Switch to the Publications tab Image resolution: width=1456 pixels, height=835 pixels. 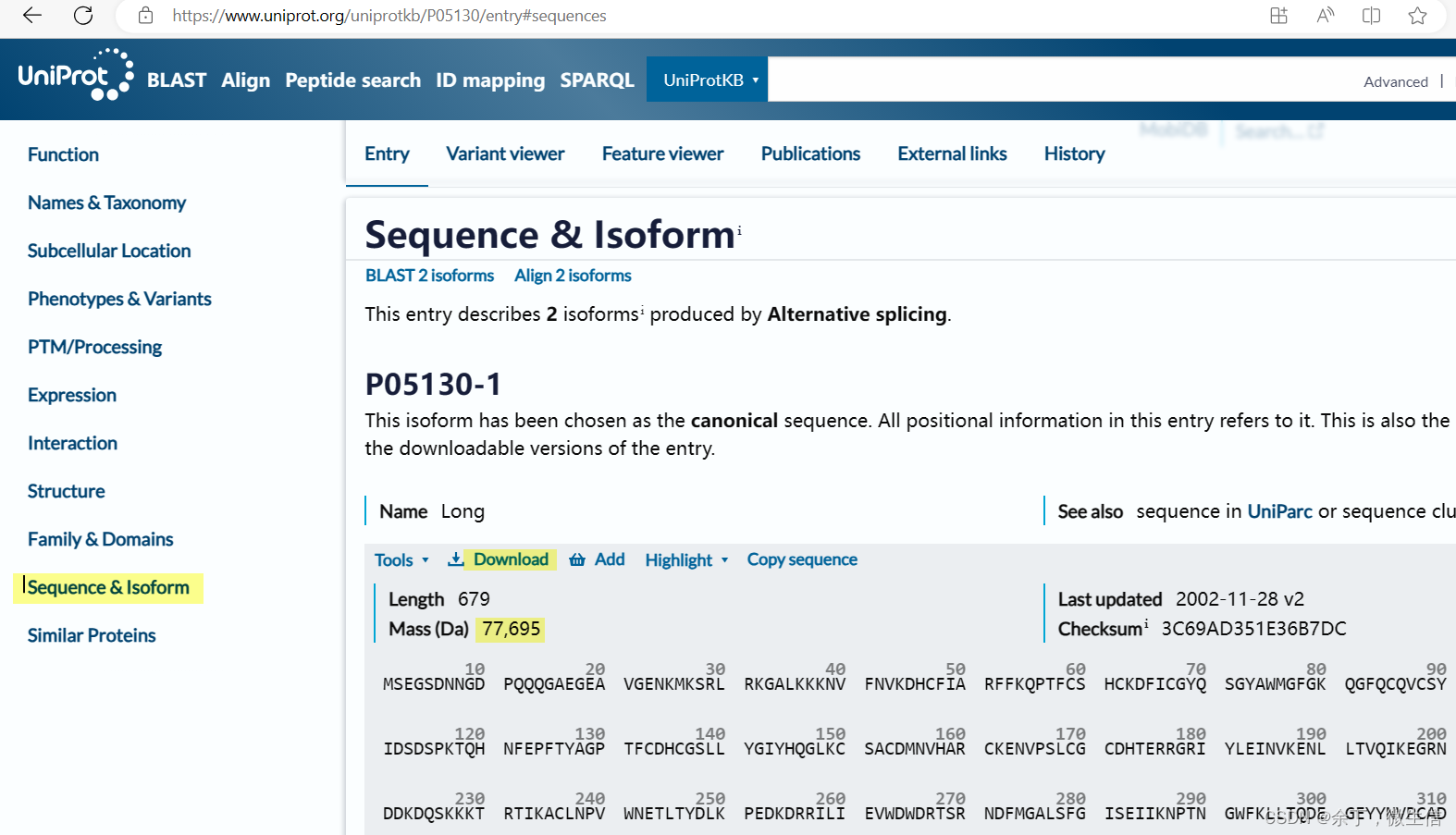tap(810, 153)
